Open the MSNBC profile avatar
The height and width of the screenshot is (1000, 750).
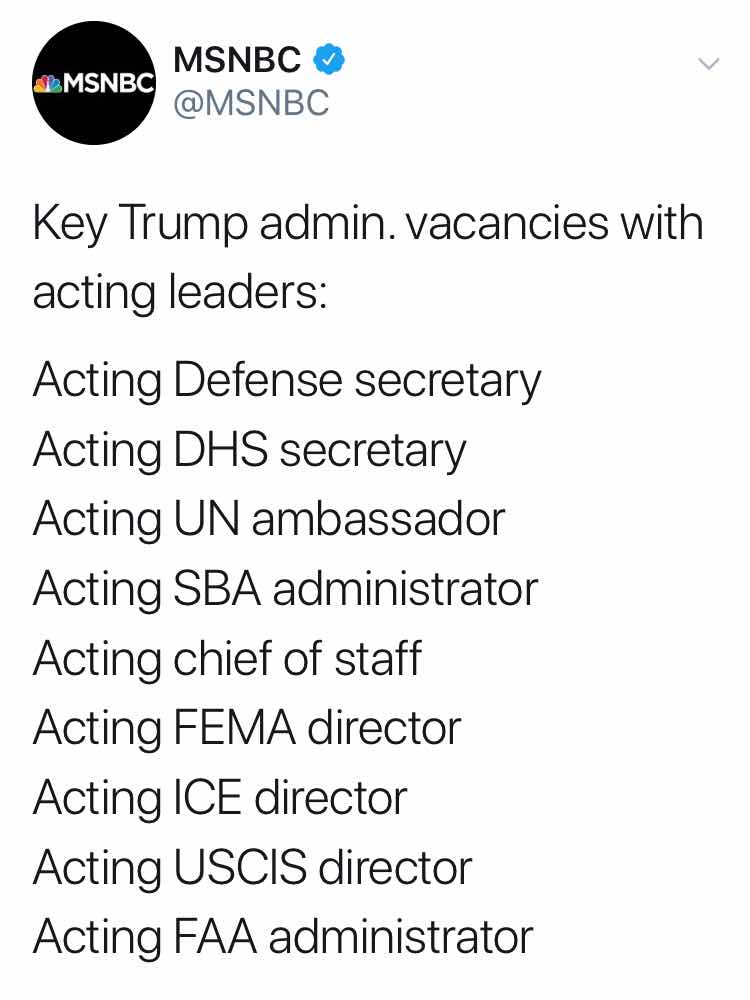94,83
